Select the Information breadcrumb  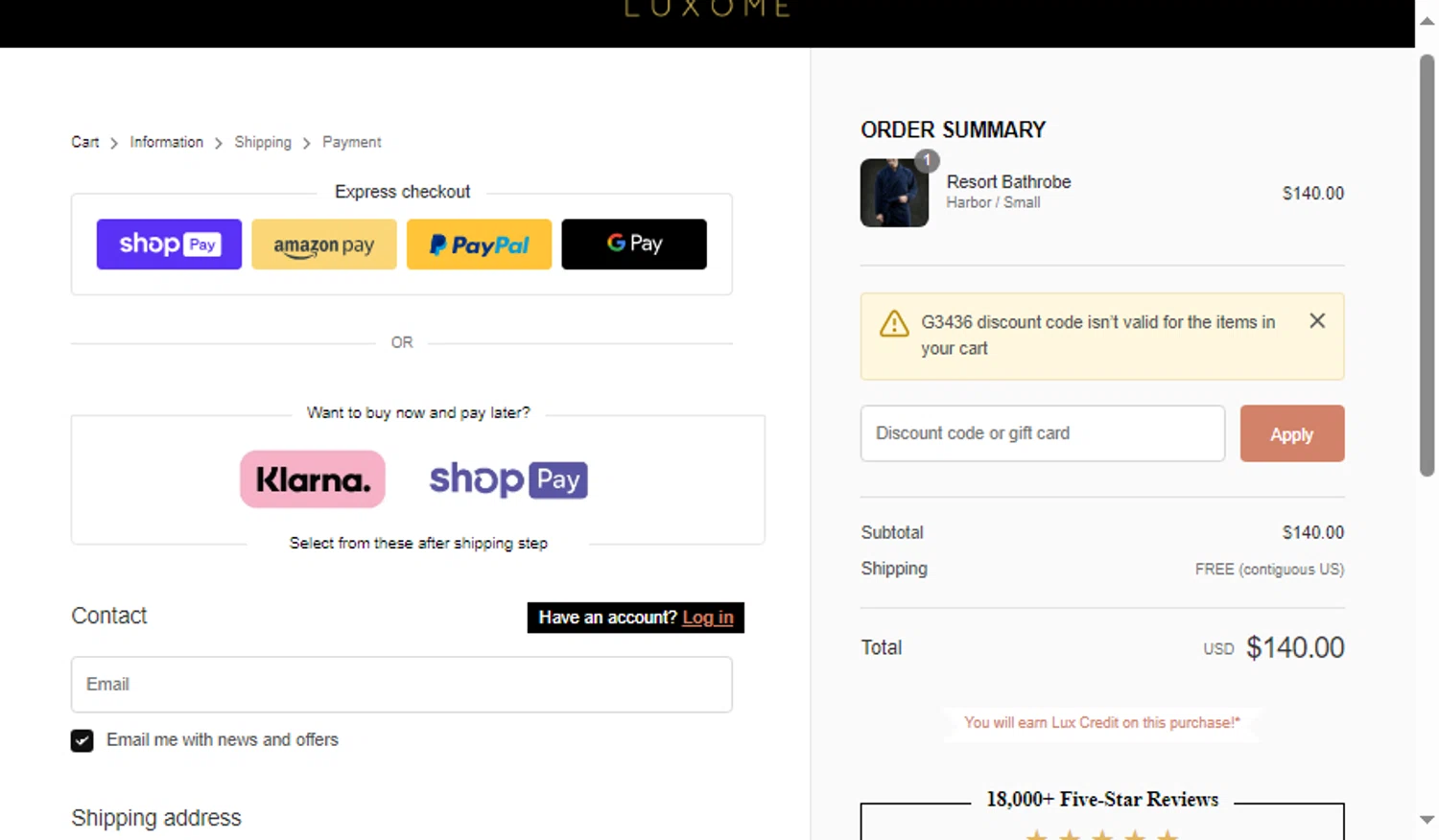coord(167,142)
